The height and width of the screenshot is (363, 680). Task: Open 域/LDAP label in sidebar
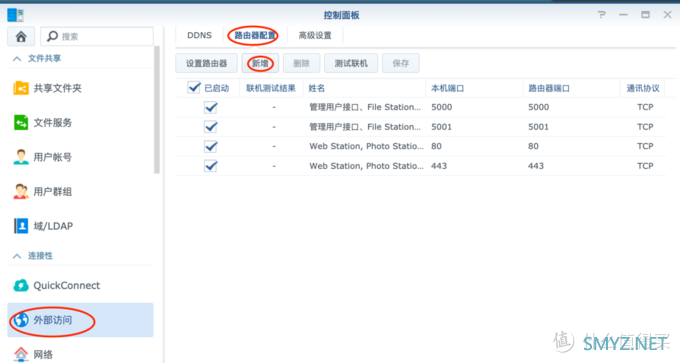[53, 226]
